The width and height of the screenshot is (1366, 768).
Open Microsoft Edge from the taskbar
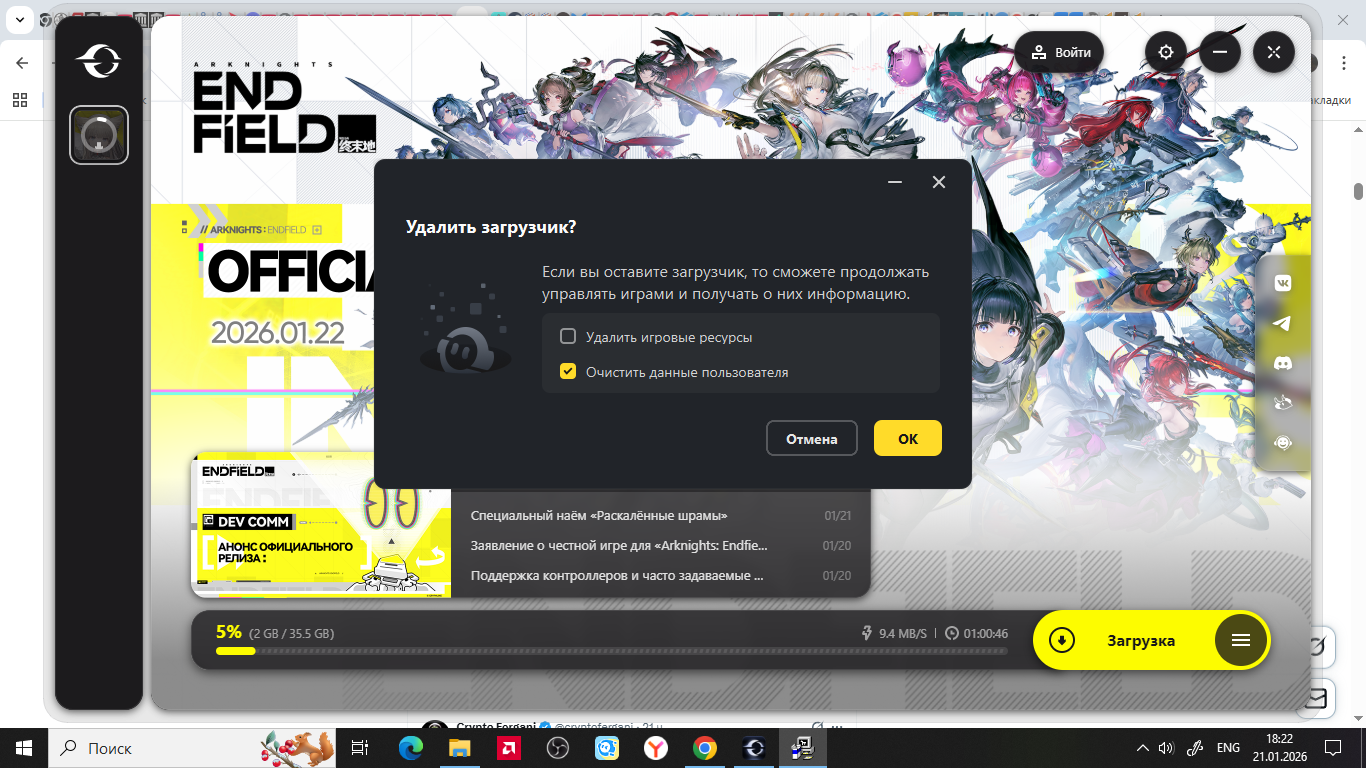(411, 747)
